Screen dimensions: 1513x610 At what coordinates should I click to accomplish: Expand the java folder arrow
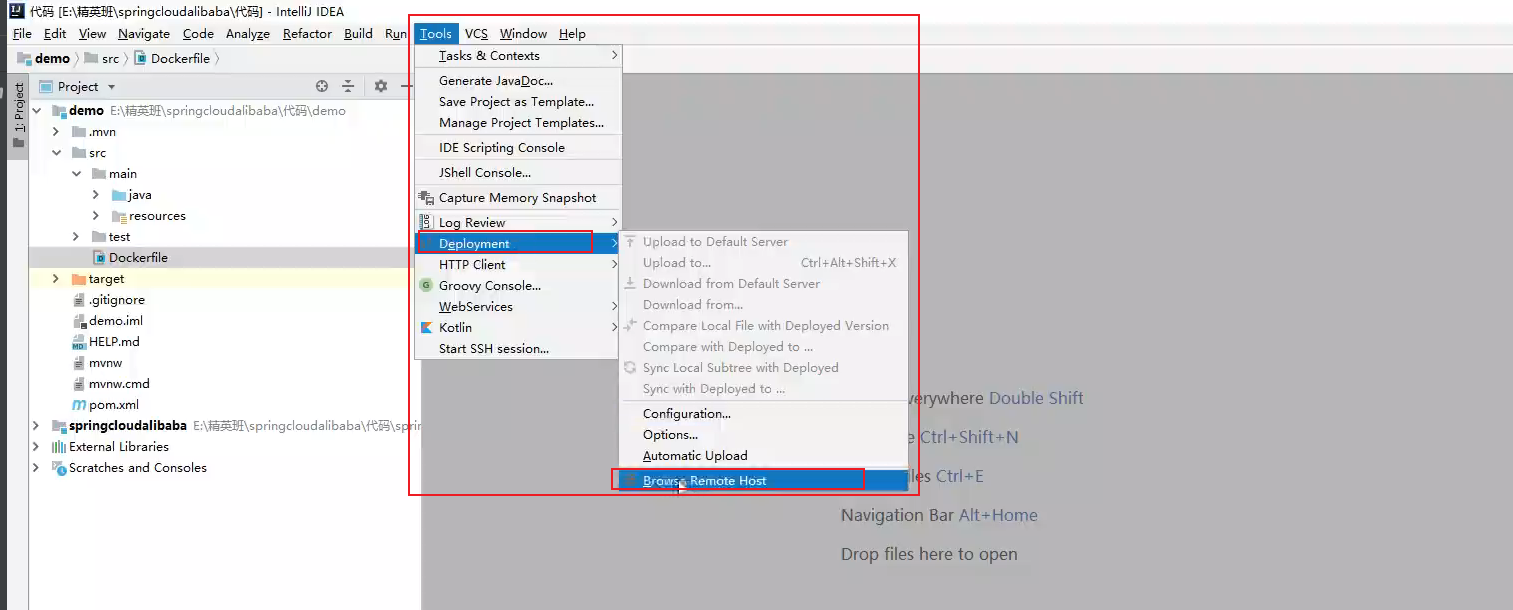tap(96, 195)
